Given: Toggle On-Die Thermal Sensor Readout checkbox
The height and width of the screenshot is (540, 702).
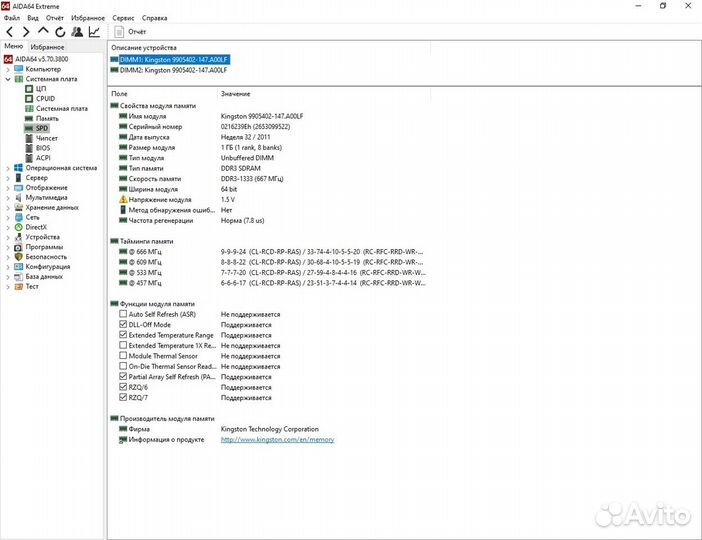Looking at the screenshot, I should point(123,366).
